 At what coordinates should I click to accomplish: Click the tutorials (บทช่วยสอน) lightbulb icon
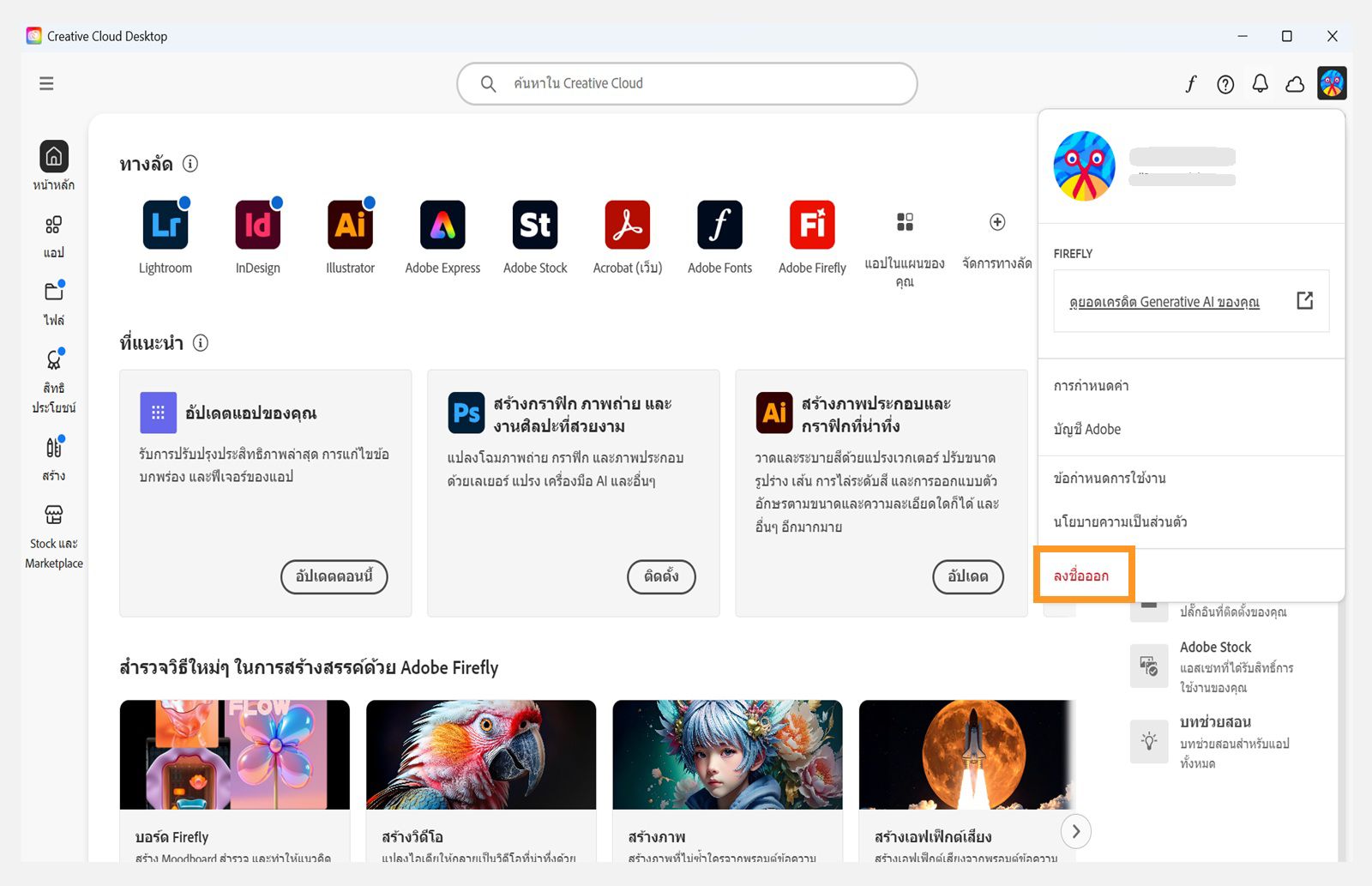point(1149,741)
